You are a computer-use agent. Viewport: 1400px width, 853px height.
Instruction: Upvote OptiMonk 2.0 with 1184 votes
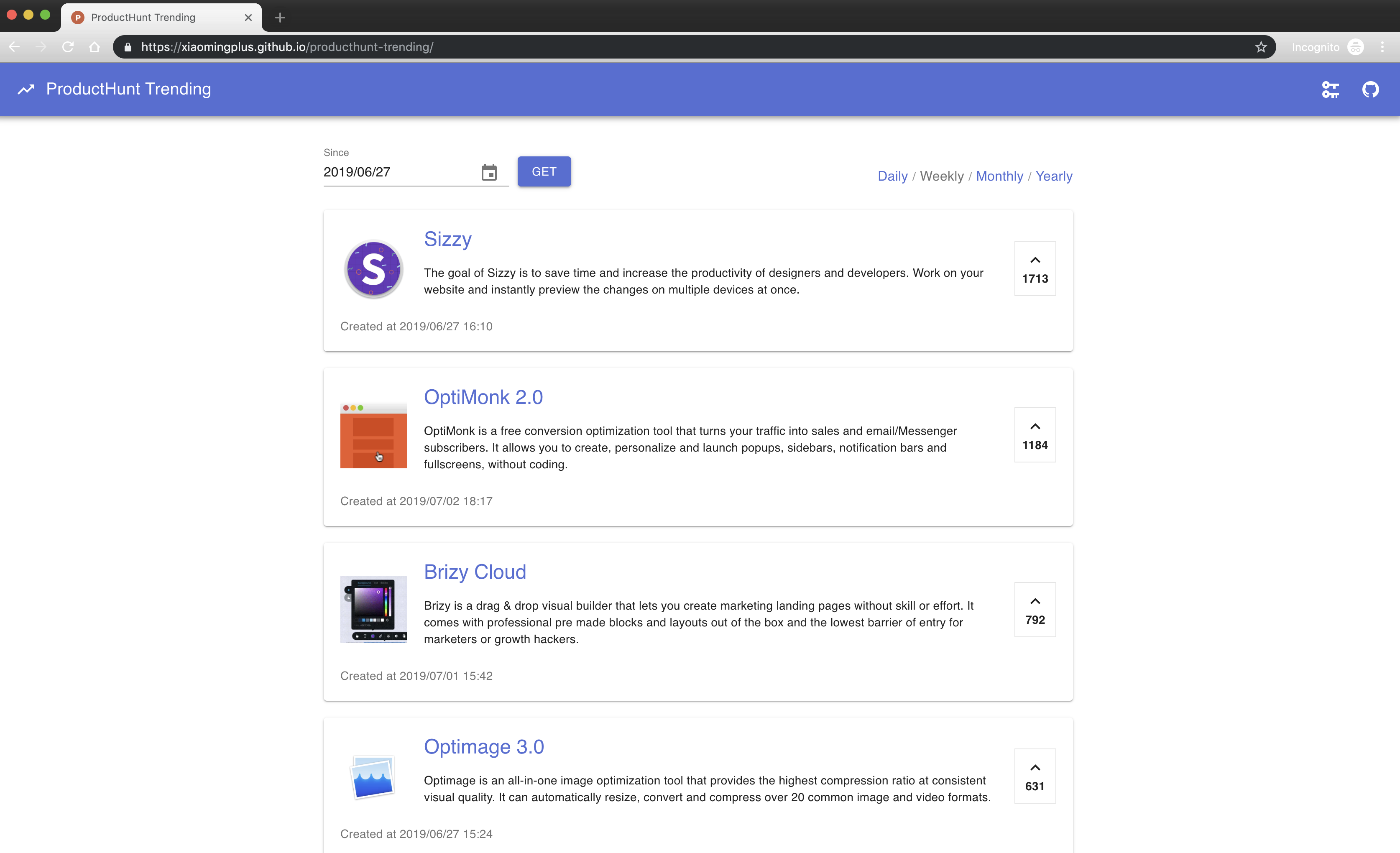[1035, 435]
